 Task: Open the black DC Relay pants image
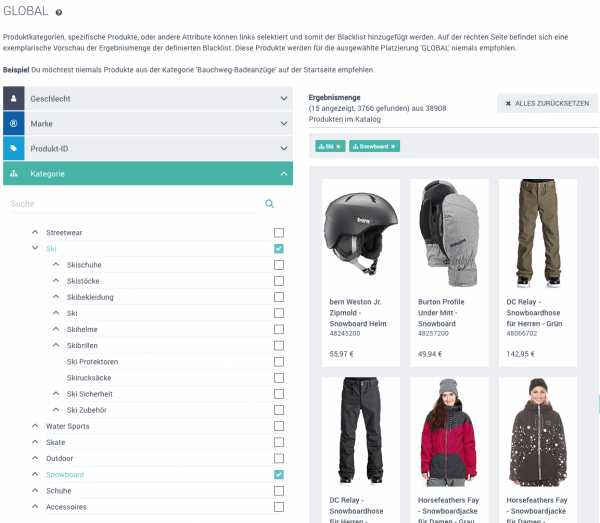click(361, 431)
